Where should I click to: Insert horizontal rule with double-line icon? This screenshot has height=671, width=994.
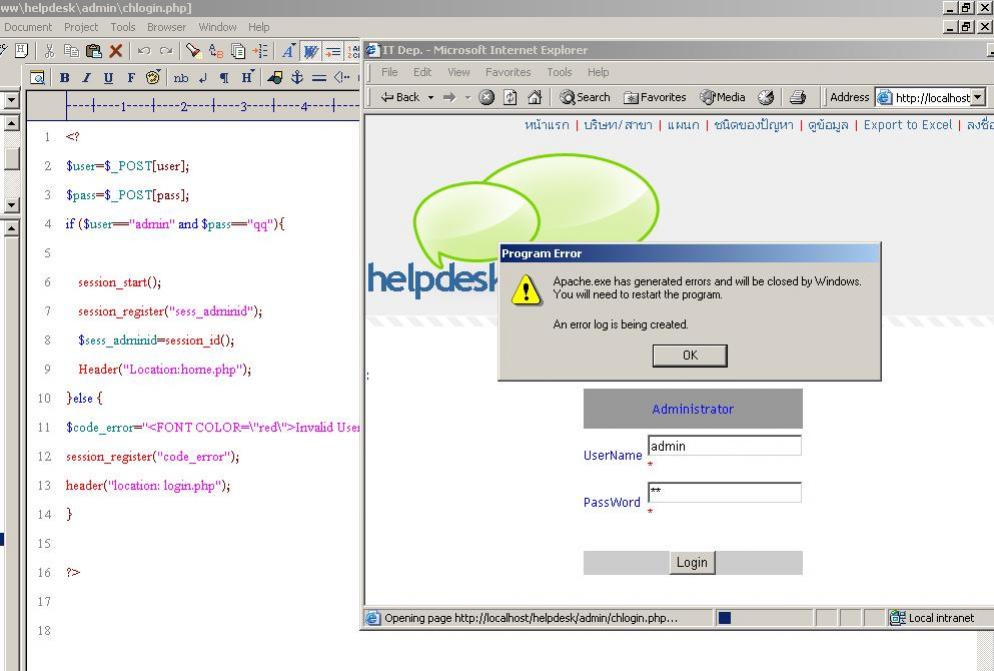pos(319,77)
